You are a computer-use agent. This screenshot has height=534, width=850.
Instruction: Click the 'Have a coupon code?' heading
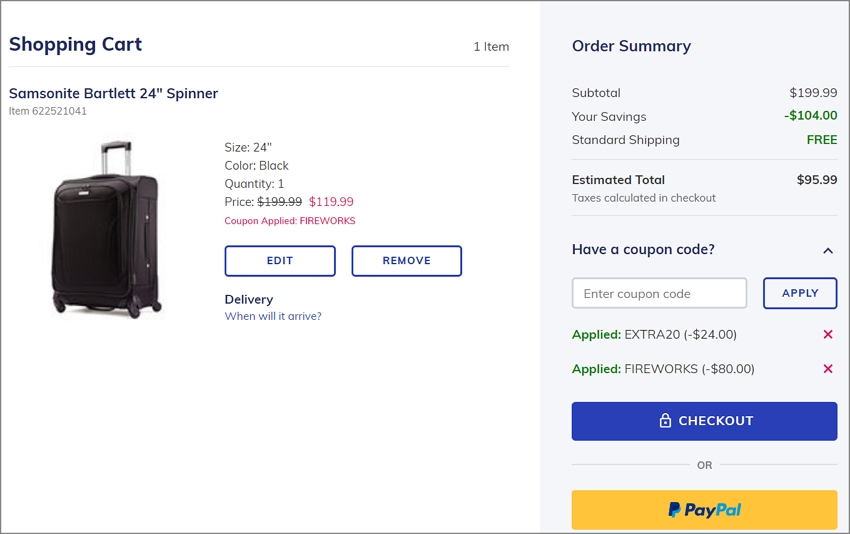(x=643, y=249)
